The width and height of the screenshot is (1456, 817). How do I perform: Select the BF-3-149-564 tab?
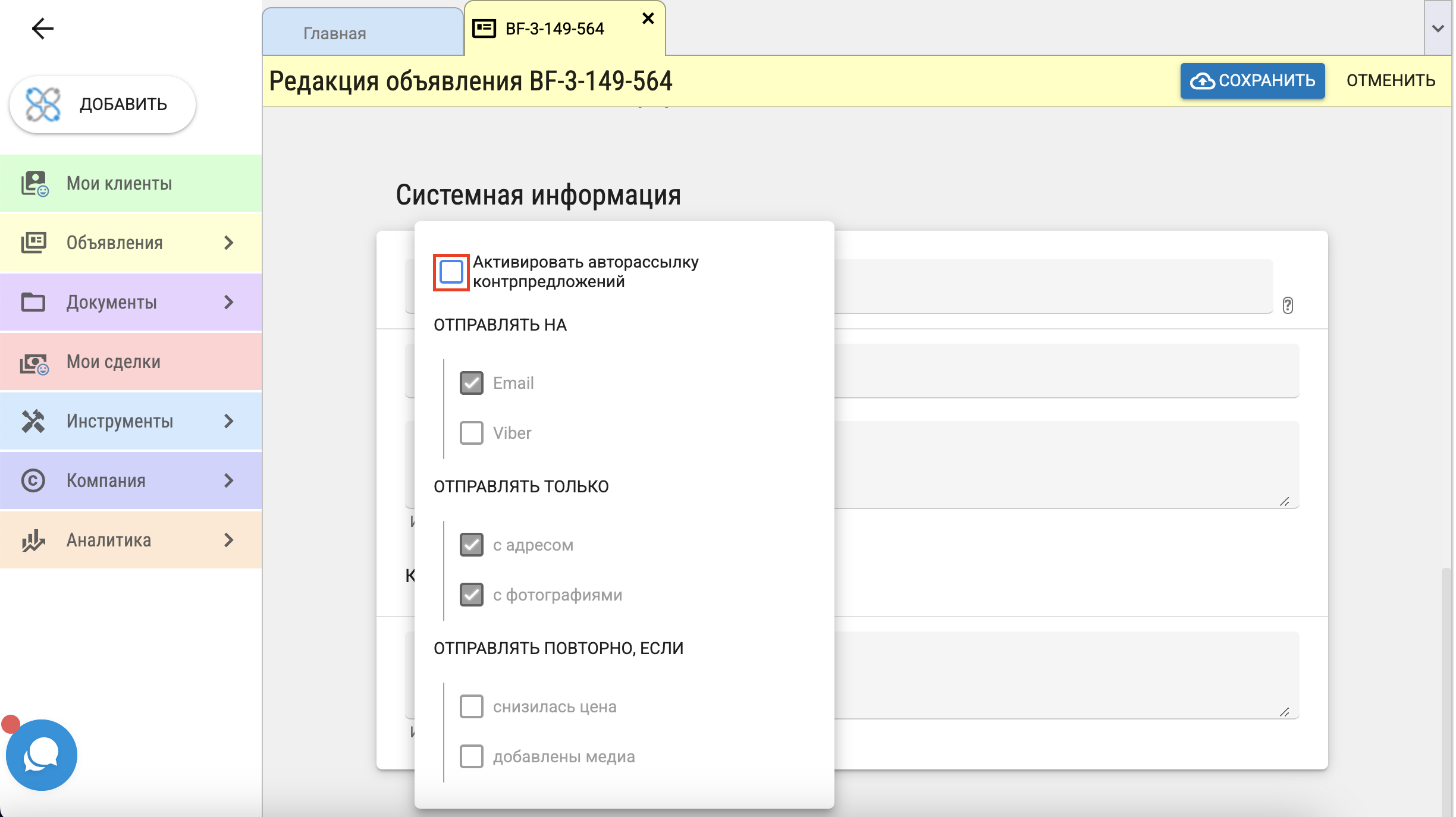(564, 29)
